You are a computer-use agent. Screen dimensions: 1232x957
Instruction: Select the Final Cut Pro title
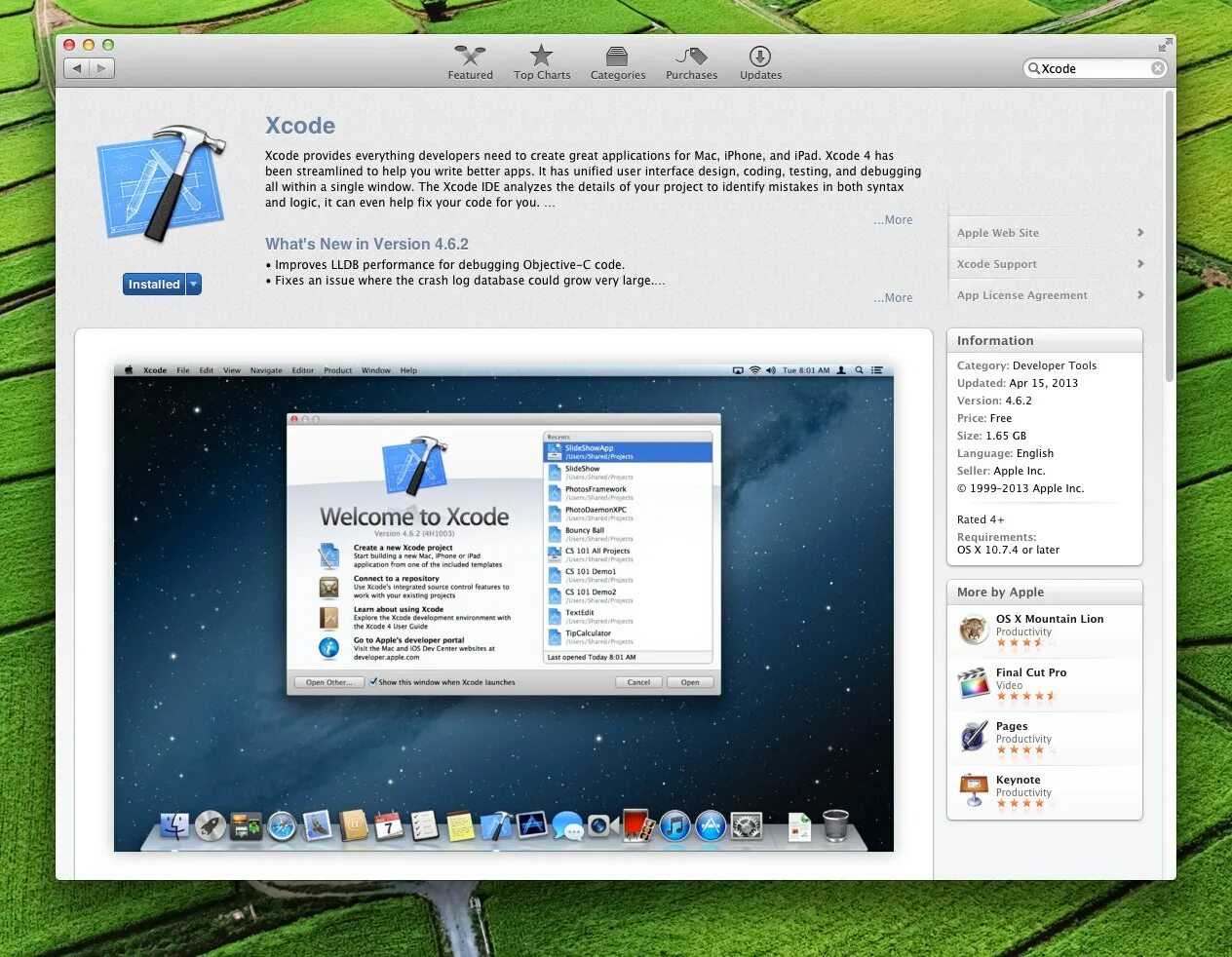(1031, 672)
